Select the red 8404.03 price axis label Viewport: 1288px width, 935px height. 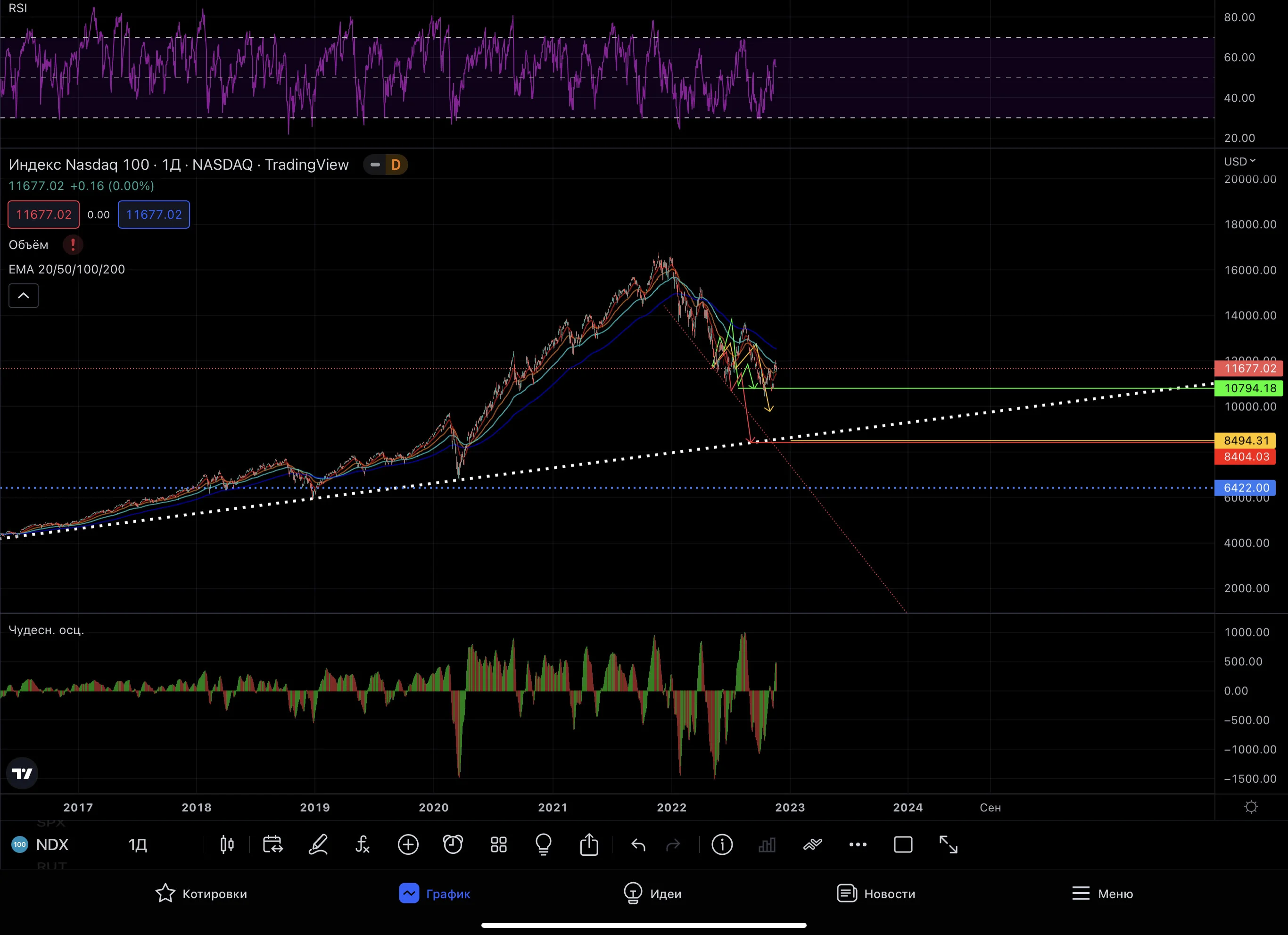point(1245,457)
